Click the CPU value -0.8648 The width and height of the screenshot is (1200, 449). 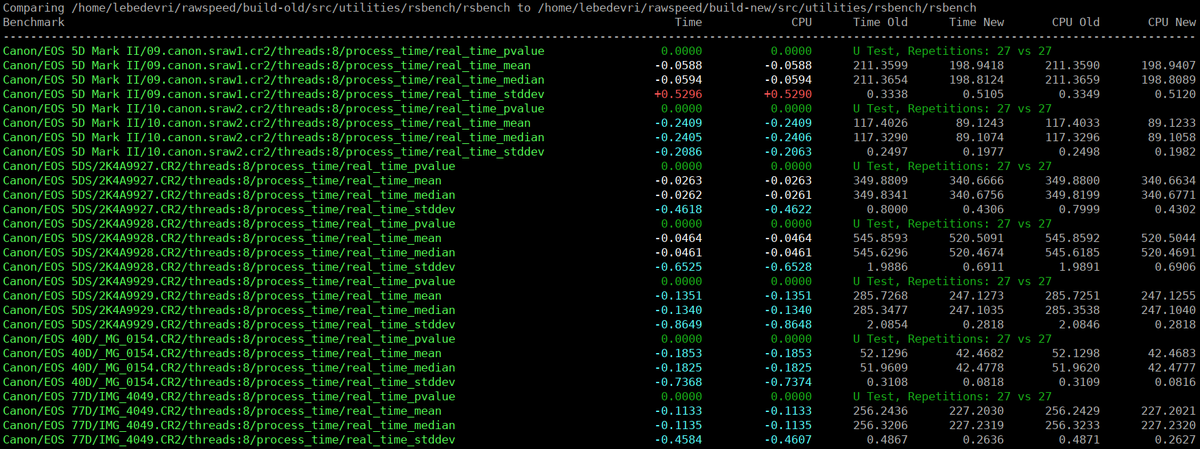tap(788, 325)
